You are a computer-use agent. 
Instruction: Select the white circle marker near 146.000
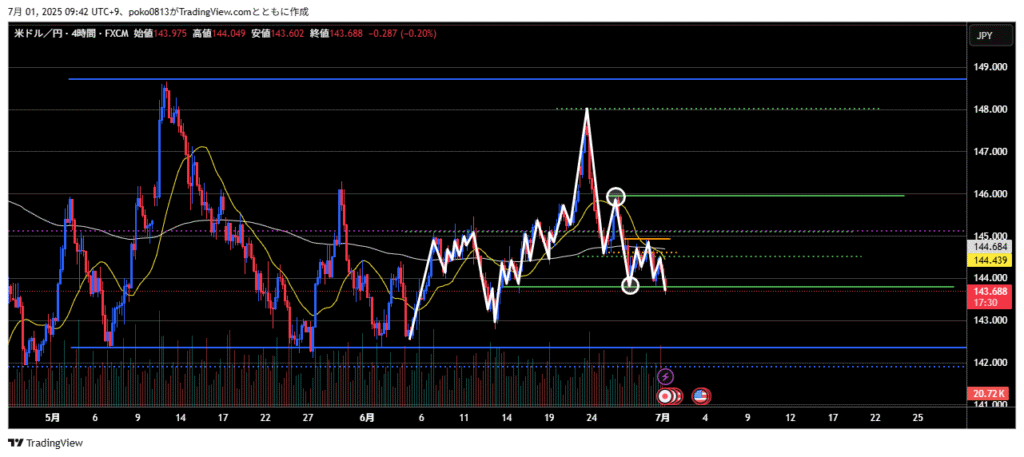pos(616,197)
